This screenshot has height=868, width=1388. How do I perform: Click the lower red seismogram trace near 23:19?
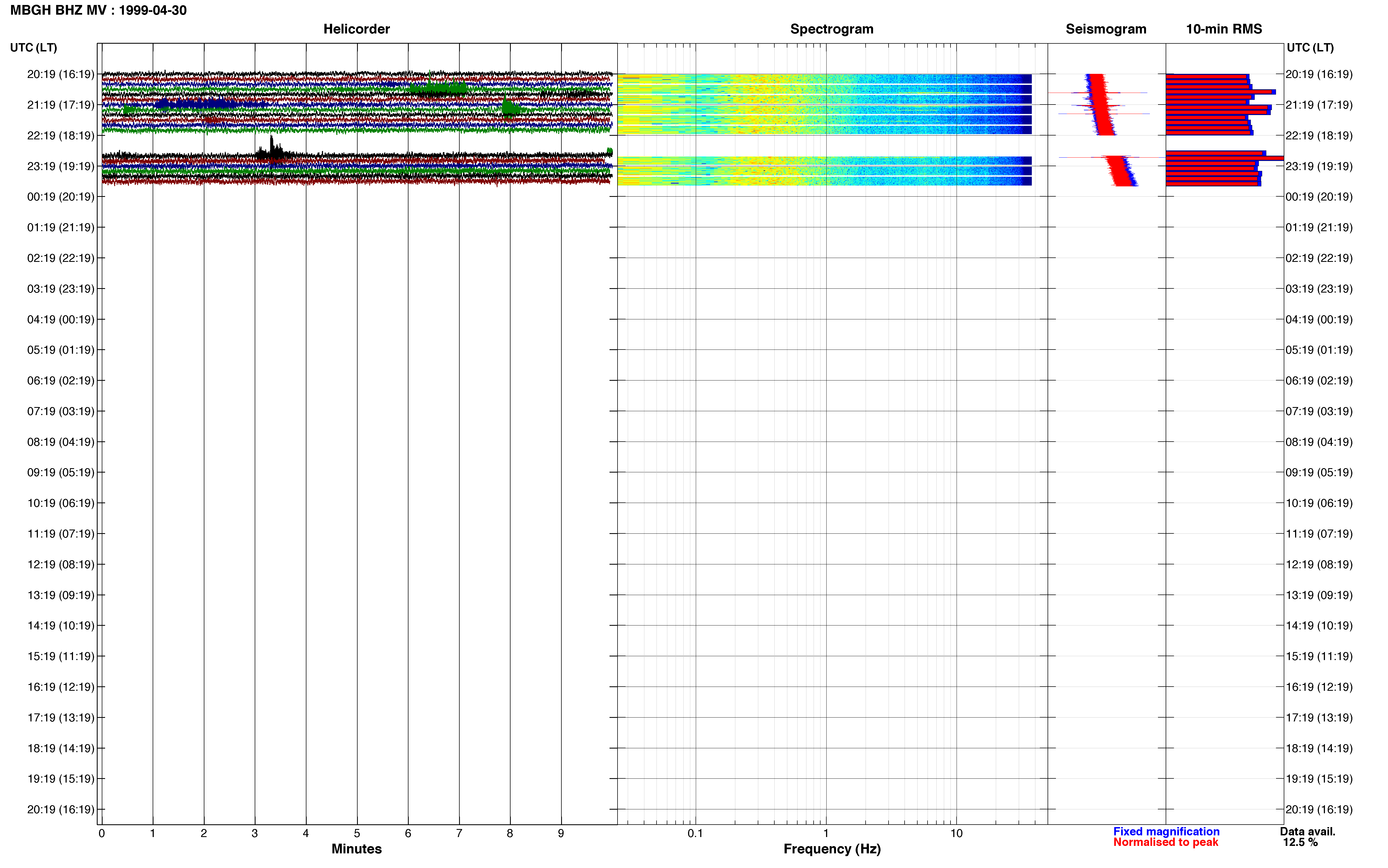(x=1121, y=171)
